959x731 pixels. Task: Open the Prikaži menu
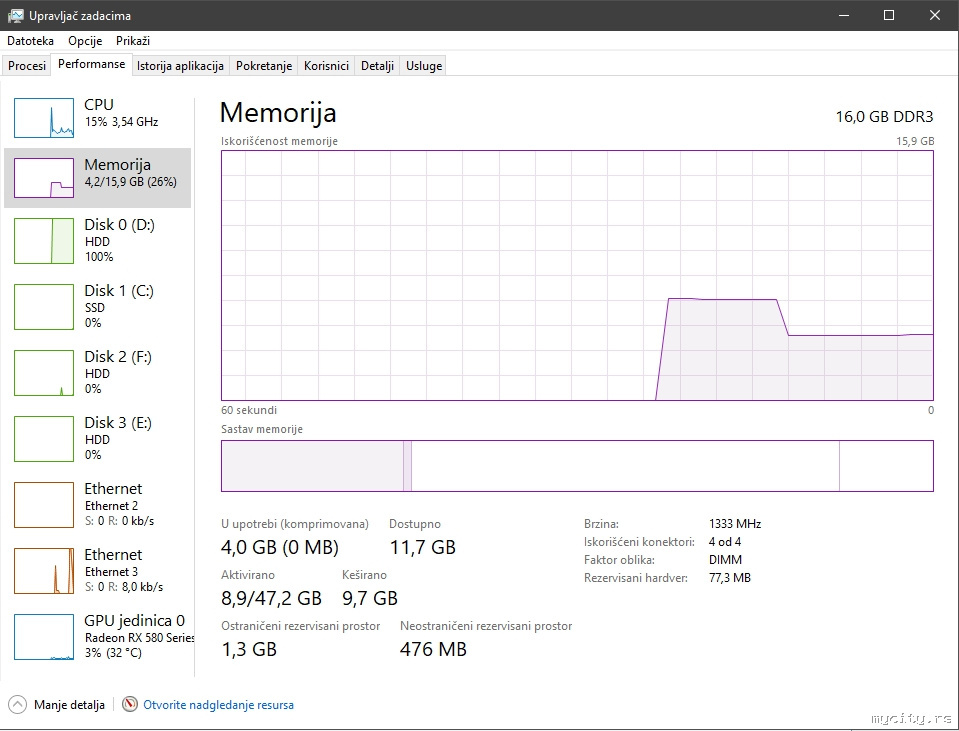[133, 41]
